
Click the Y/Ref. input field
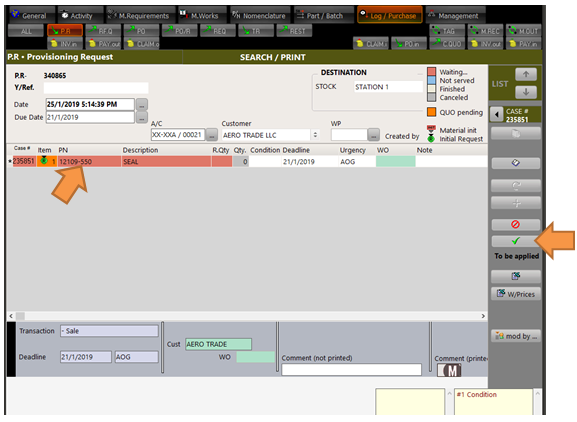point(96,88)
